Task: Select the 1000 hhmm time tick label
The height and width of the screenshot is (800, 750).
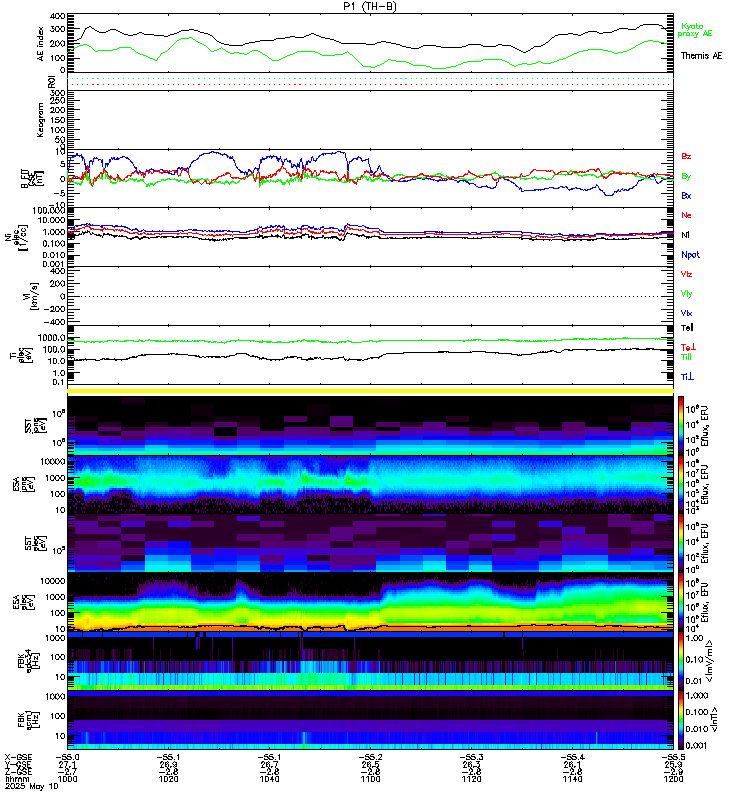Action: click(67, 779)
